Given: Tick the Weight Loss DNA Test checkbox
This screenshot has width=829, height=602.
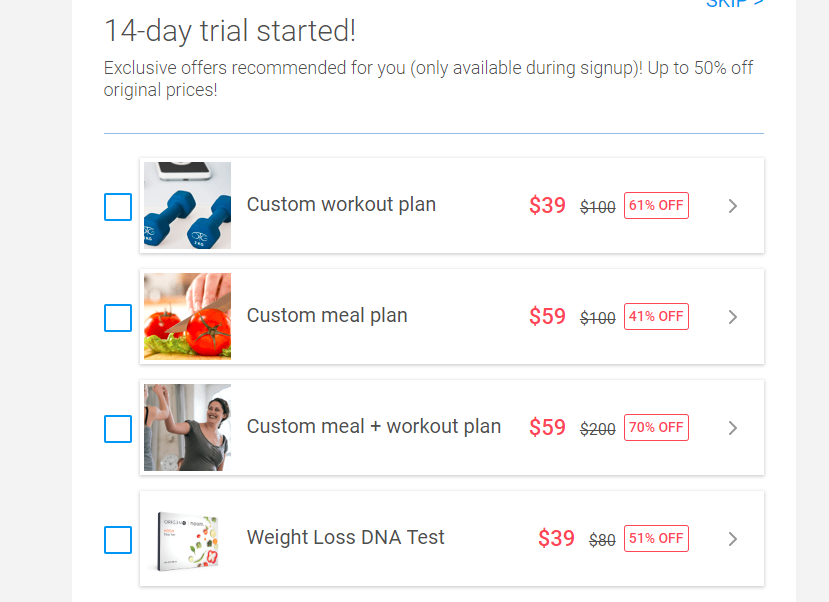Looking at the screenshot, I should pyautogui.click(x=117, y=539).
